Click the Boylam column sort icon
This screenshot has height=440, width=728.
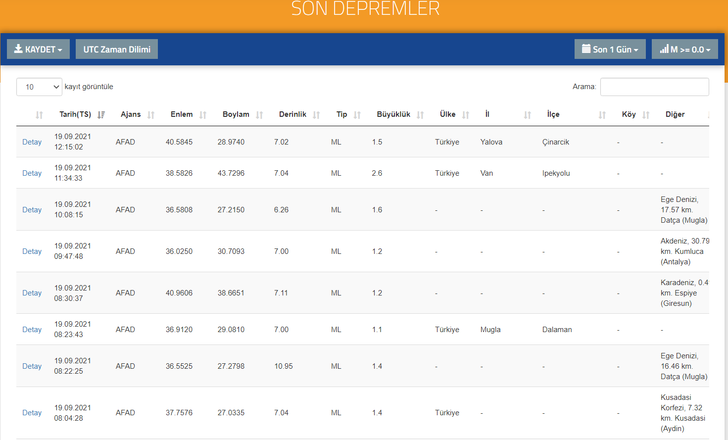tap(259, 115)
